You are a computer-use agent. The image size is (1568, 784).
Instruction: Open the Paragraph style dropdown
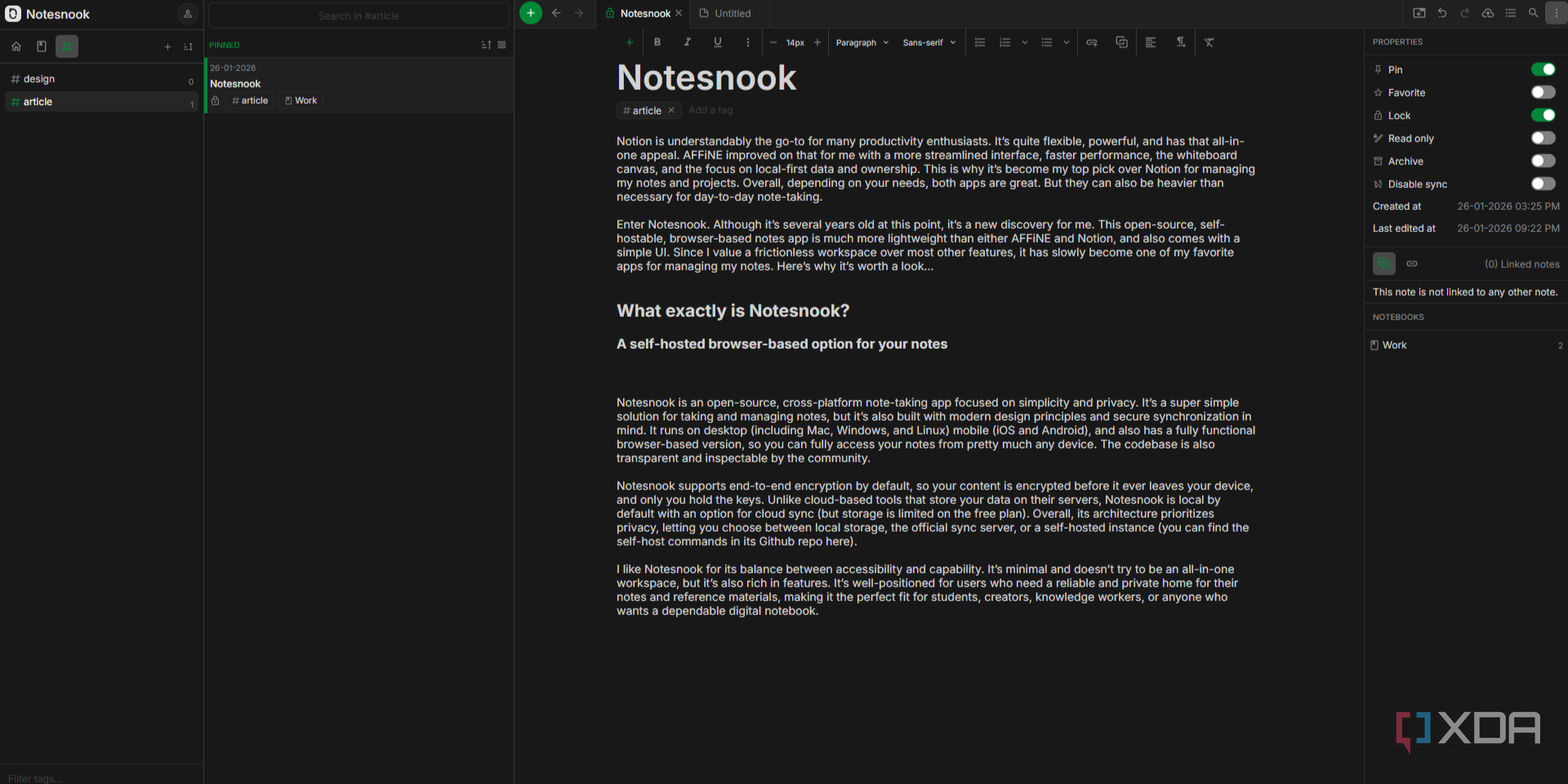pos(862,42)
